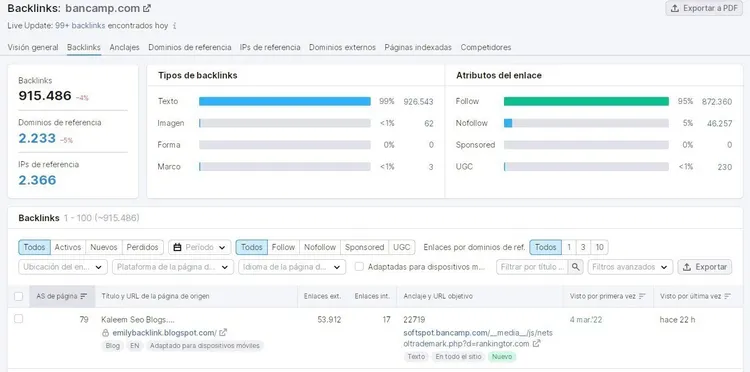Select the Activos filter toggle
This screenshot has width=750, height=372.
(x=67, y=247)
